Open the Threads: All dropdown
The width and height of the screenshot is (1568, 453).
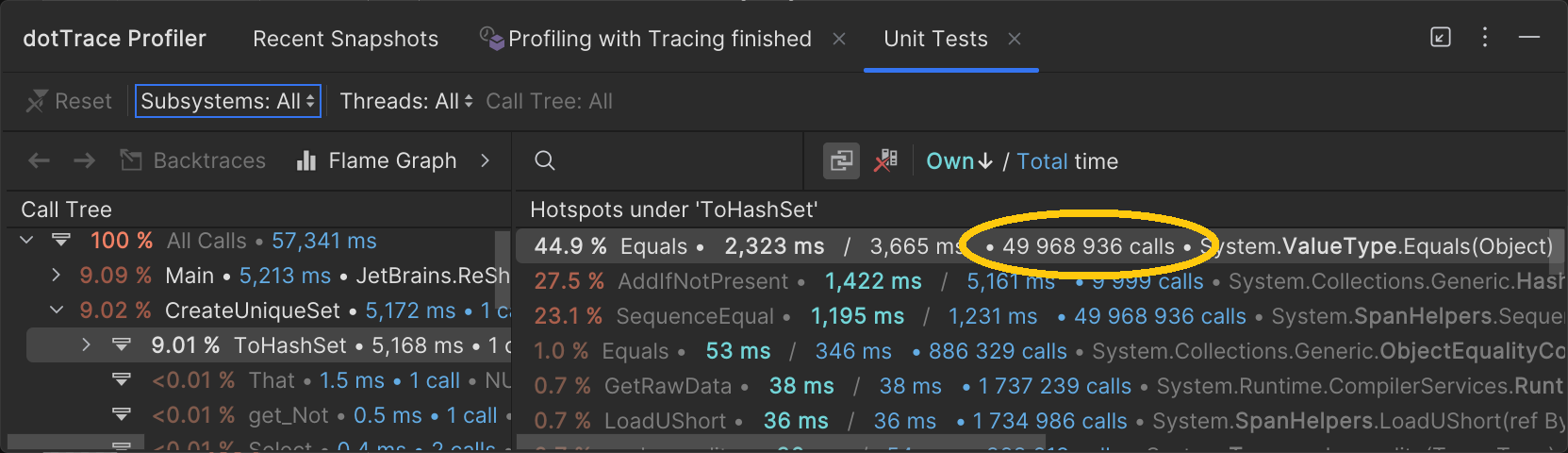coord(405,101)
